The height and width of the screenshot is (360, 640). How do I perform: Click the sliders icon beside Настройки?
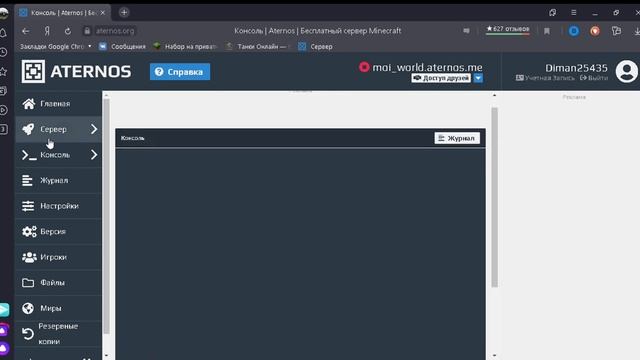(28, 206)
